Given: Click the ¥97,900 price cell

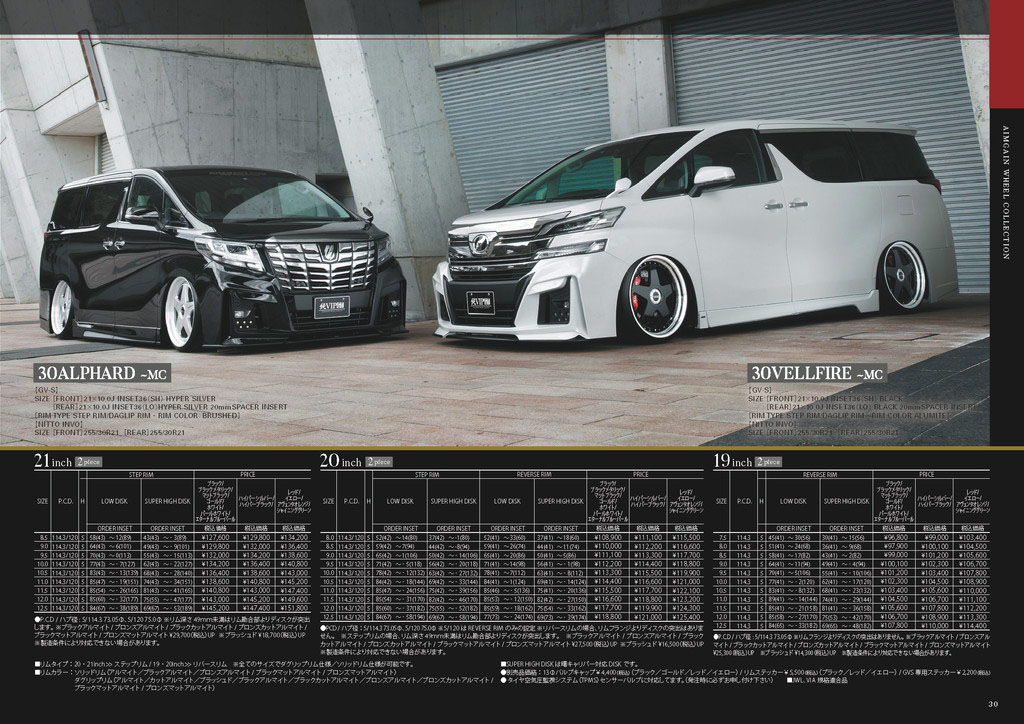Looking at the screenshot, I should click(894, 546).
